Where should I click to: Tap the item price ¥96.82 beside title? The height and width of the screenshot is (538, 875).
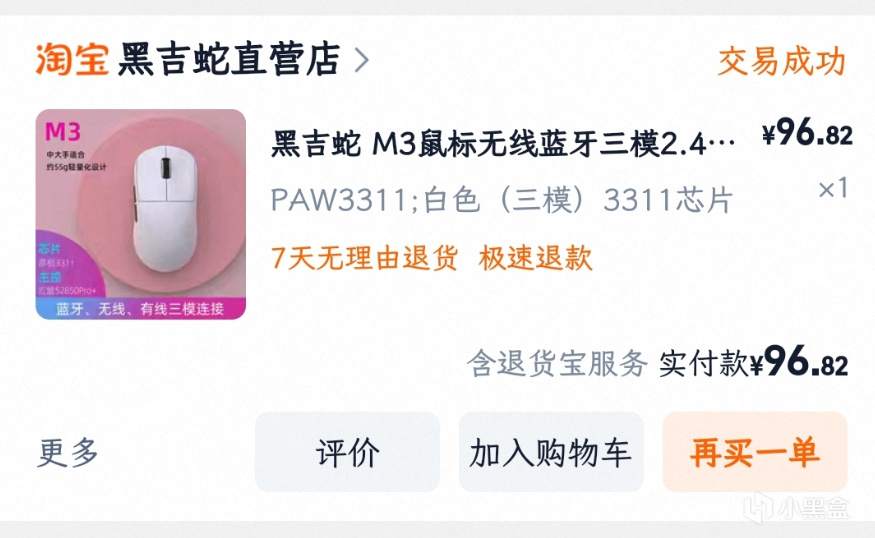click(x=807, y=133)
